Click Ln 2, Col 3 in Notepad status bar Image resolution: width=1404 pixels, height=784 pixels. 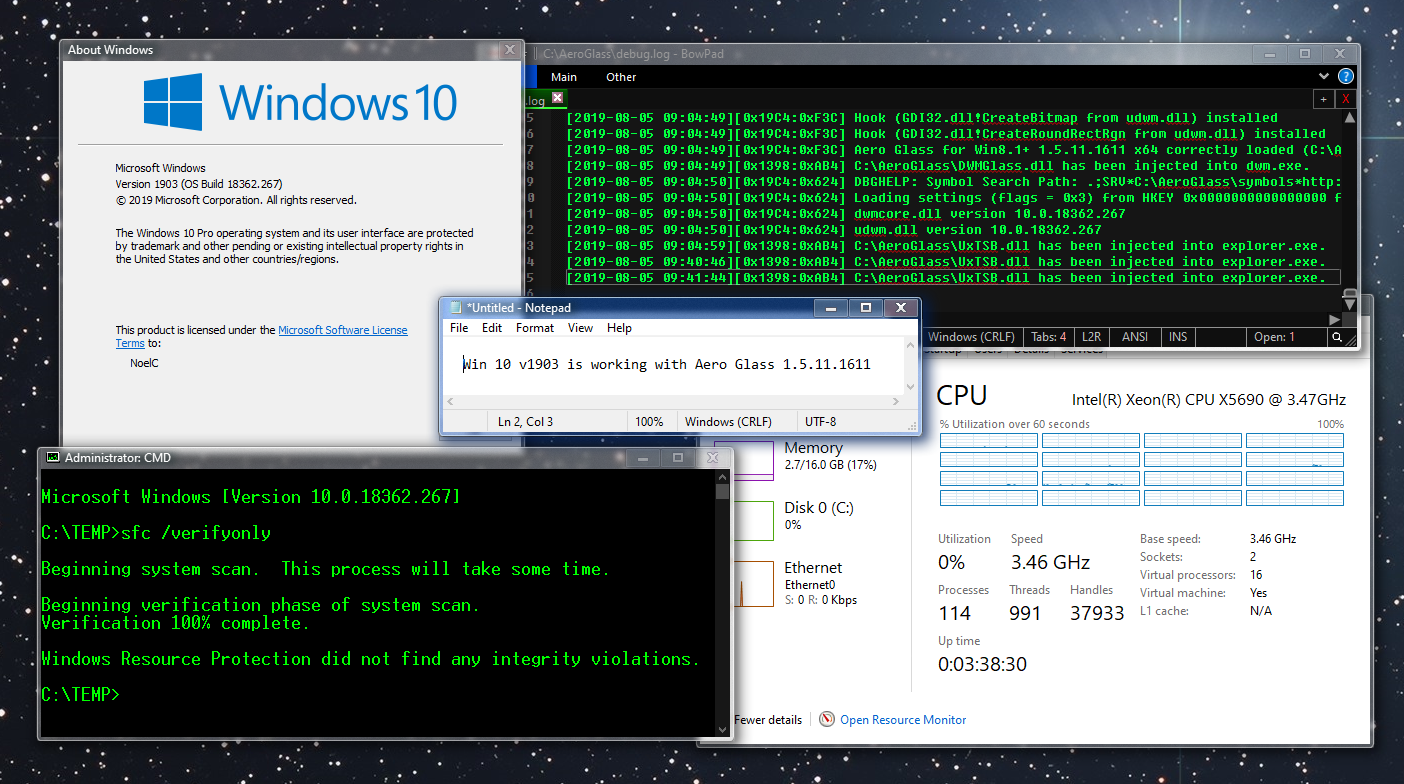(525, 422)
